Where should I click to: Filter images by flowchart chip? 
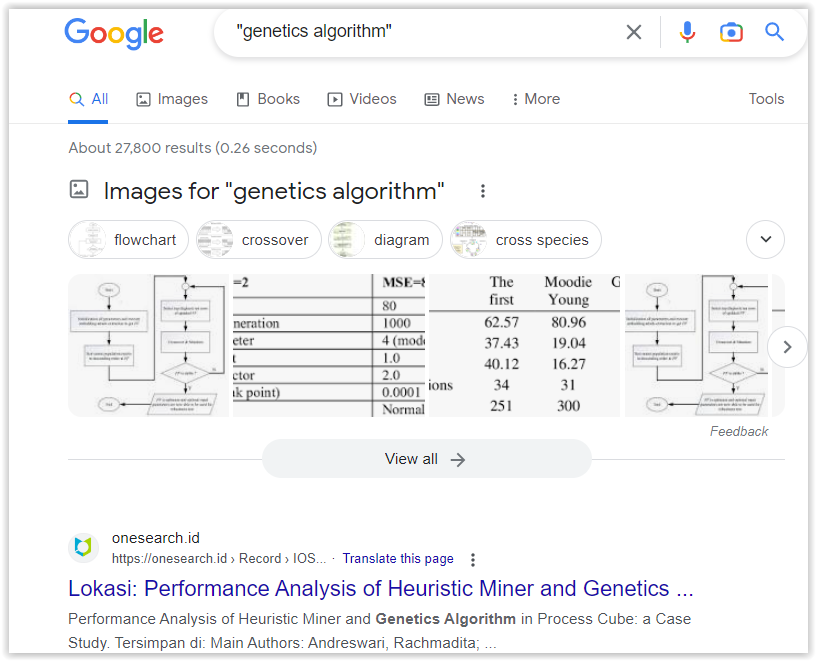coord(129,239)
